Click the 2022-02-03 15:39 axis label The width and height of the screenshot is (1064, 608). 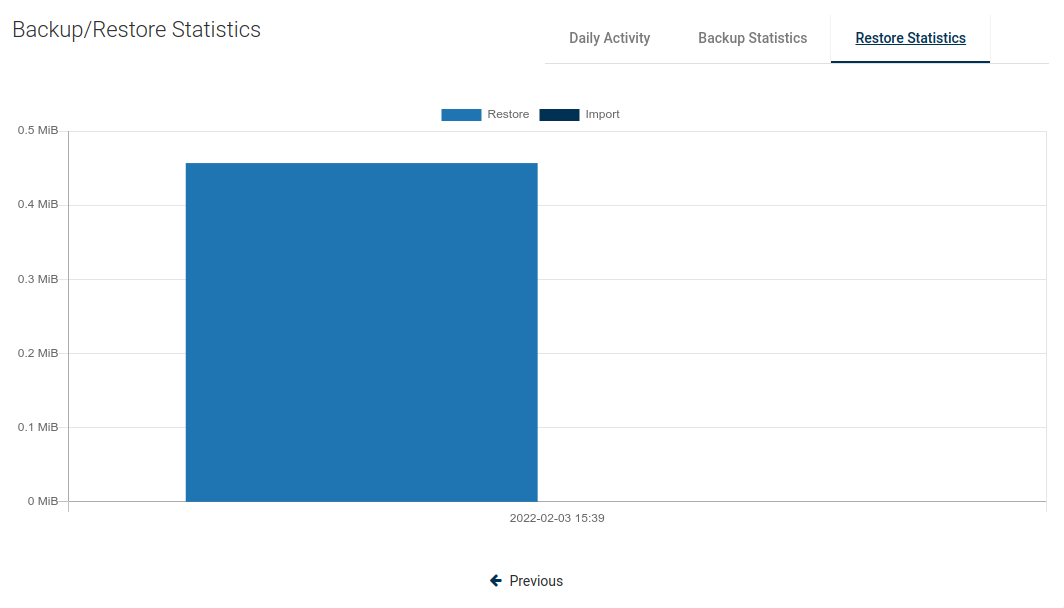pos(557,519)
